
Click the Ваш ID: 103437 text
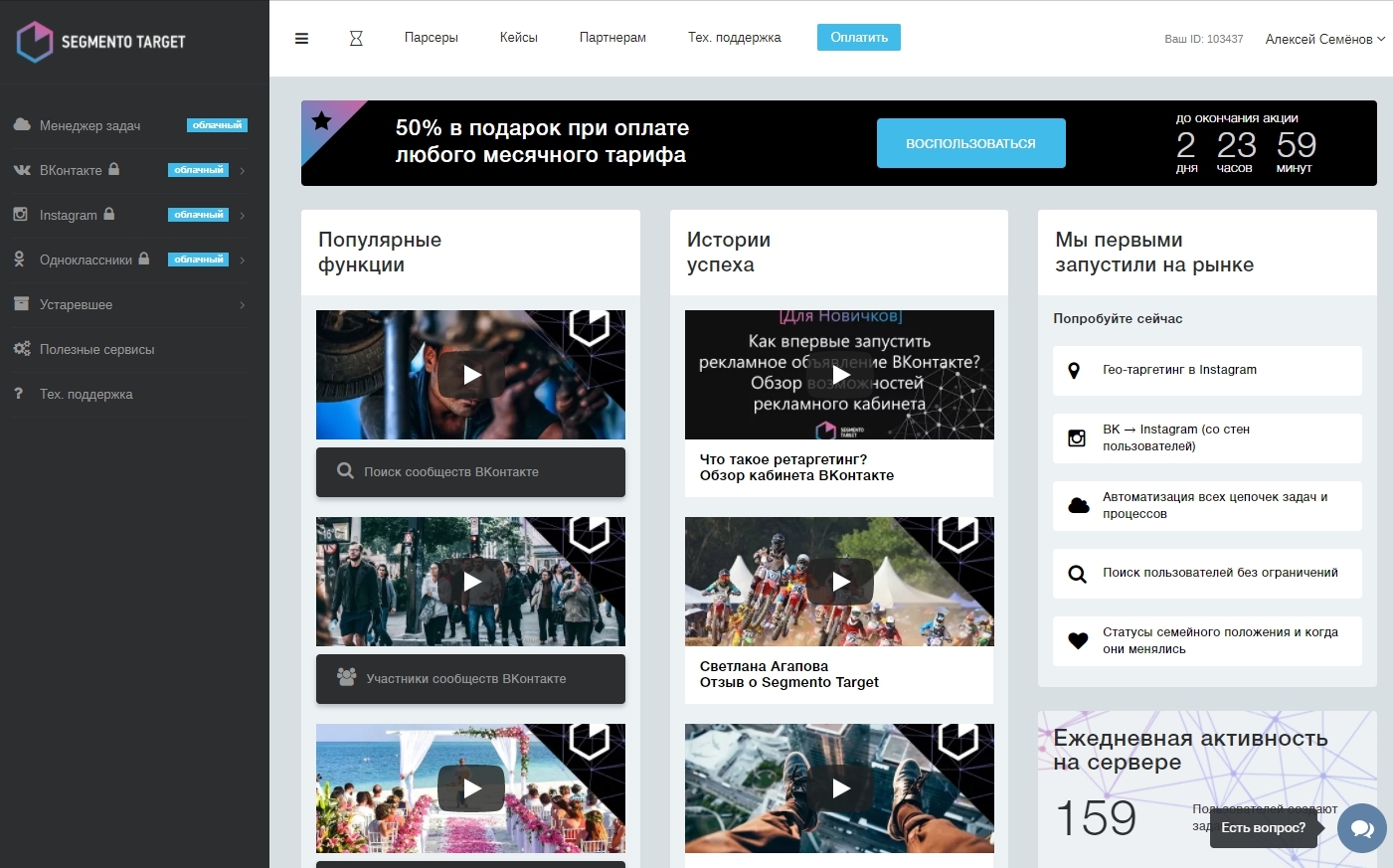click(x=1204, y=39)
